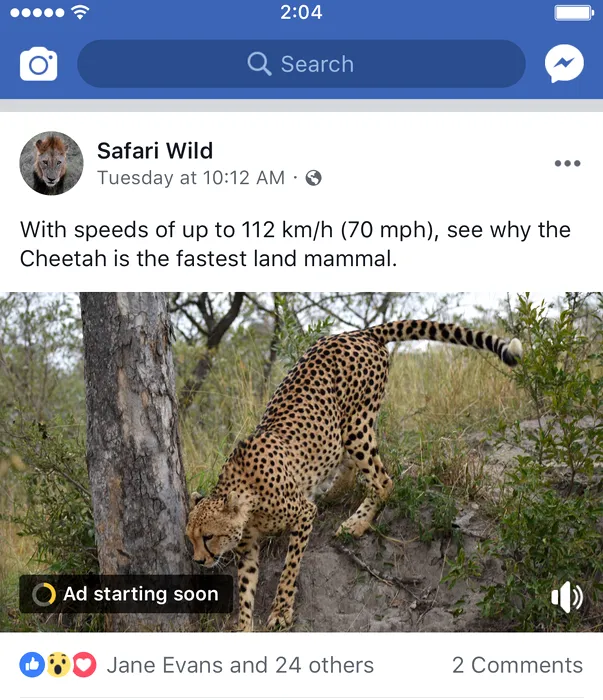
Task: Tap the Ad starting soon badge
Action: click(126, 594)
